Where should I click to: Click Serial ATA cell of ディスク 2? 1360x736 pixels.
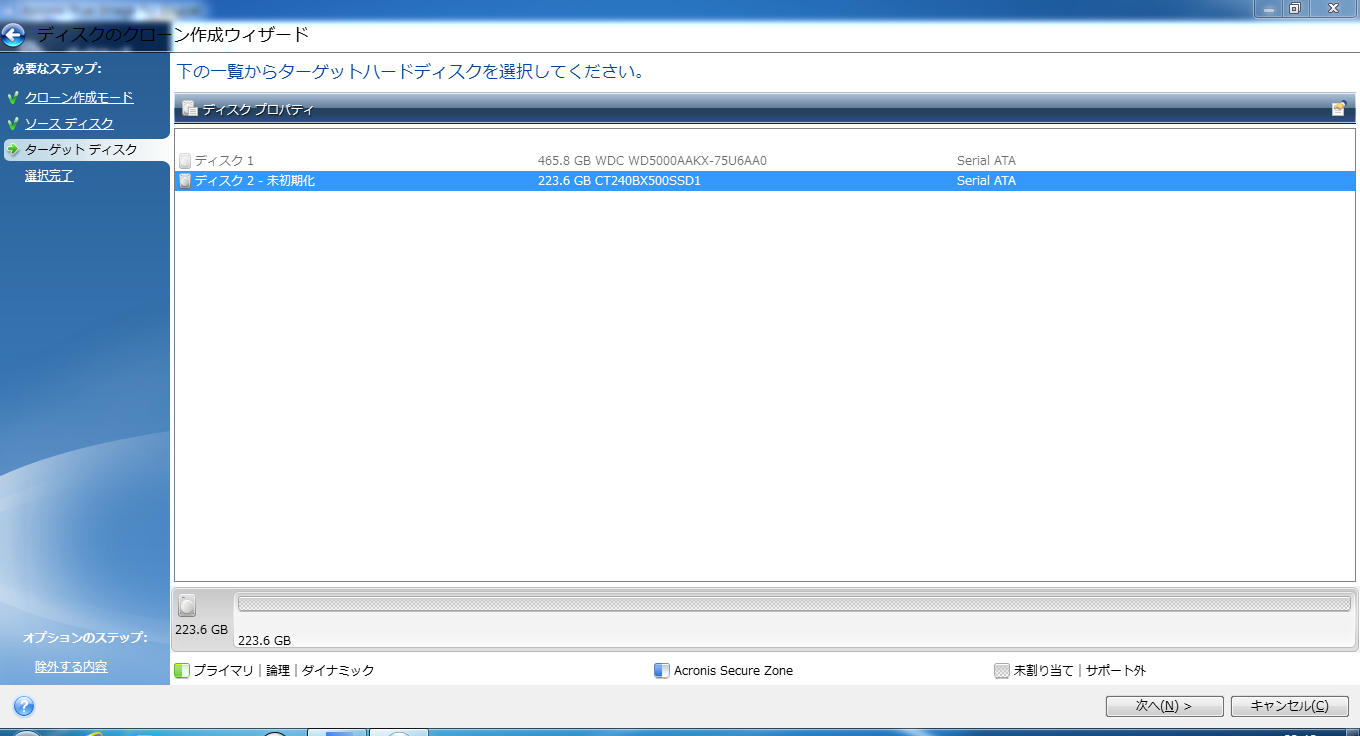[x=986, y=181]
